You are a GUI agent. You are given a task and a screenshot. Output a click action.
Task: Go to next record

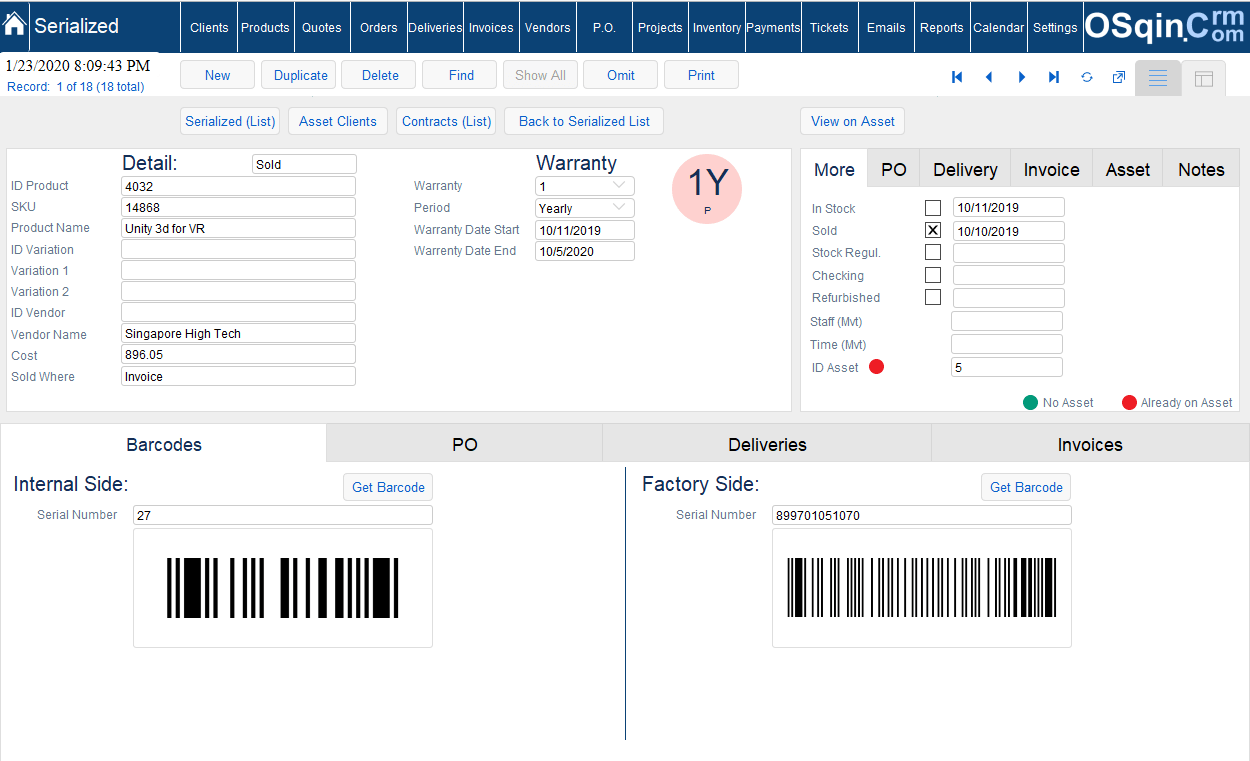point(1022,77)
